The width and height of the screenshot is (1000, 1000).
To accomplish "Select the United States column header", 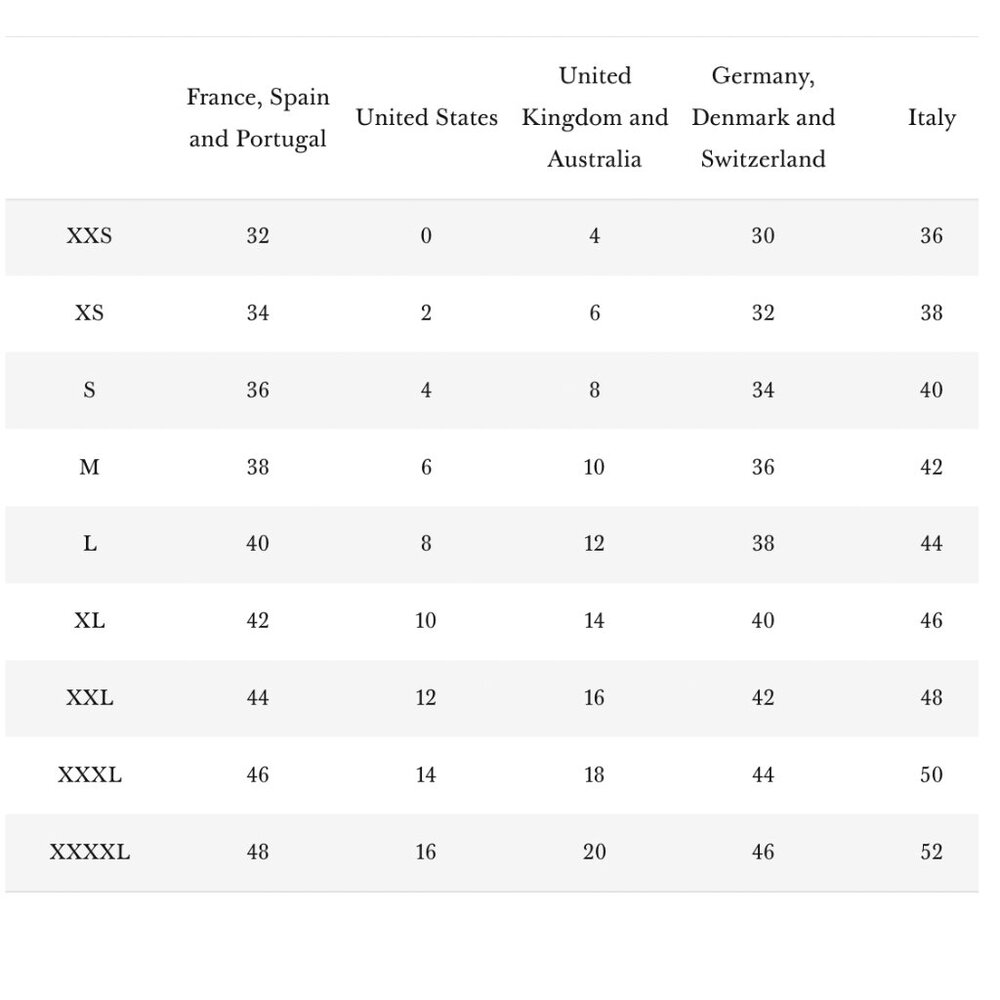I will 427,117.
